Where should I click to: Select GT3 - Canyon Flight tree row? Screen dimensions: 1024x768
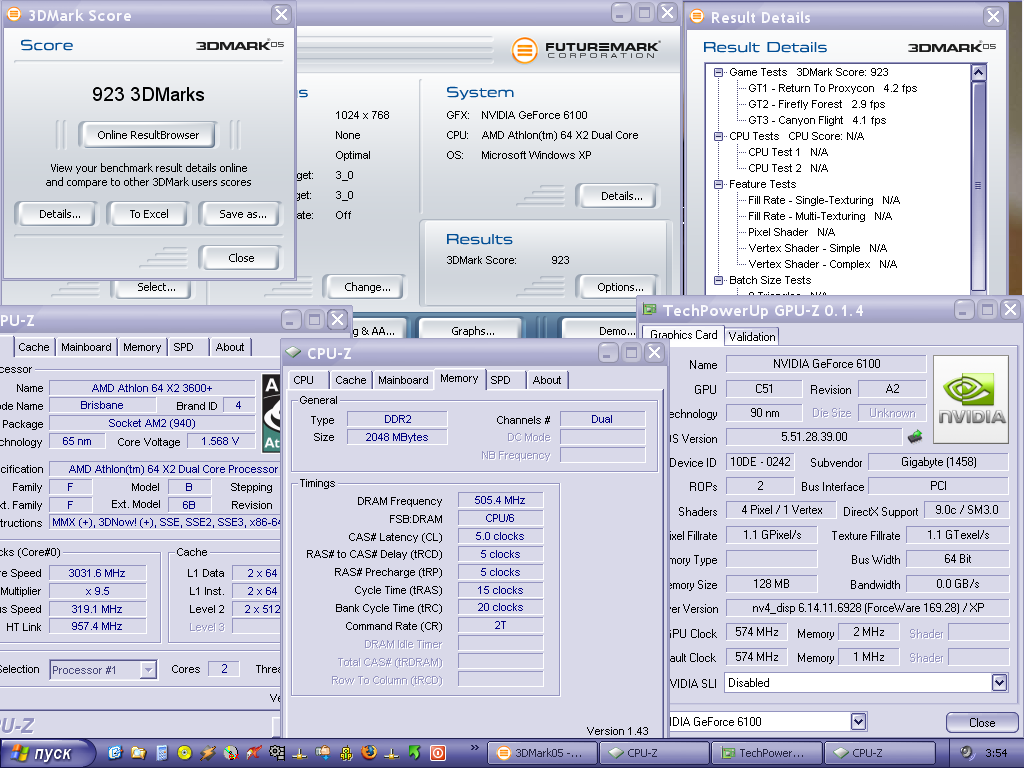(x=817, y=120)
